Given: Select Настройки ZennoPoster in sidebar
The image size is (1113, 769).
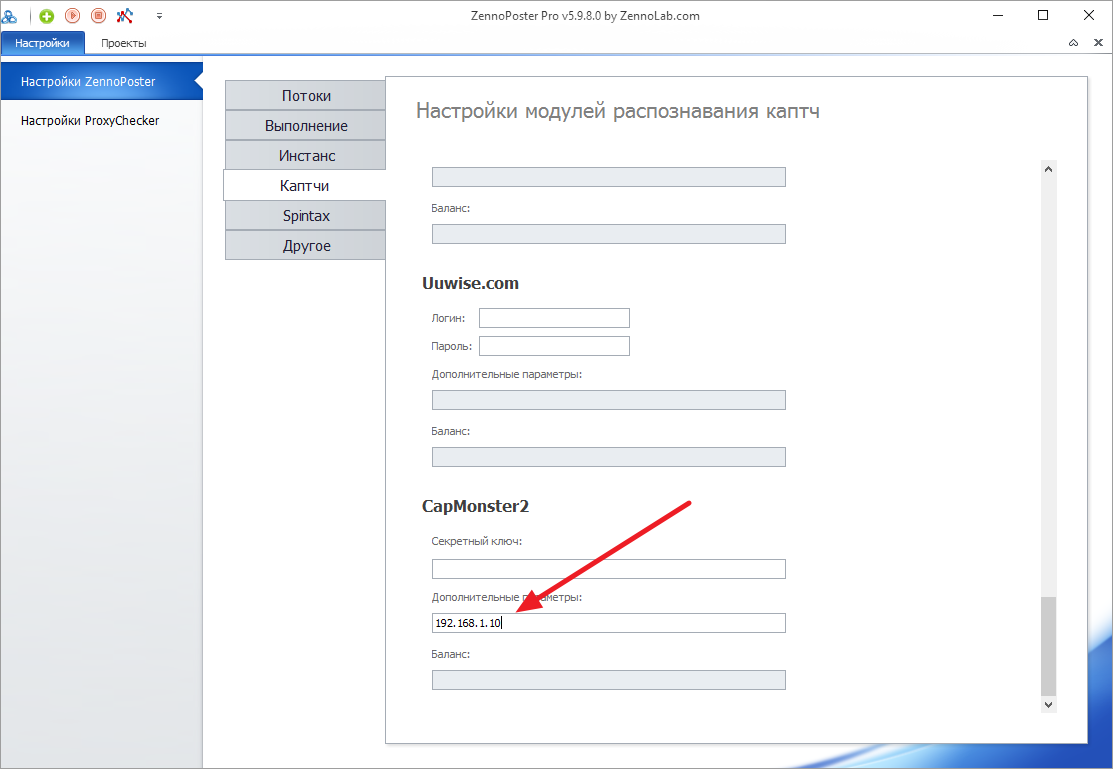Looking at the screenshot, I should coord(101,82).
